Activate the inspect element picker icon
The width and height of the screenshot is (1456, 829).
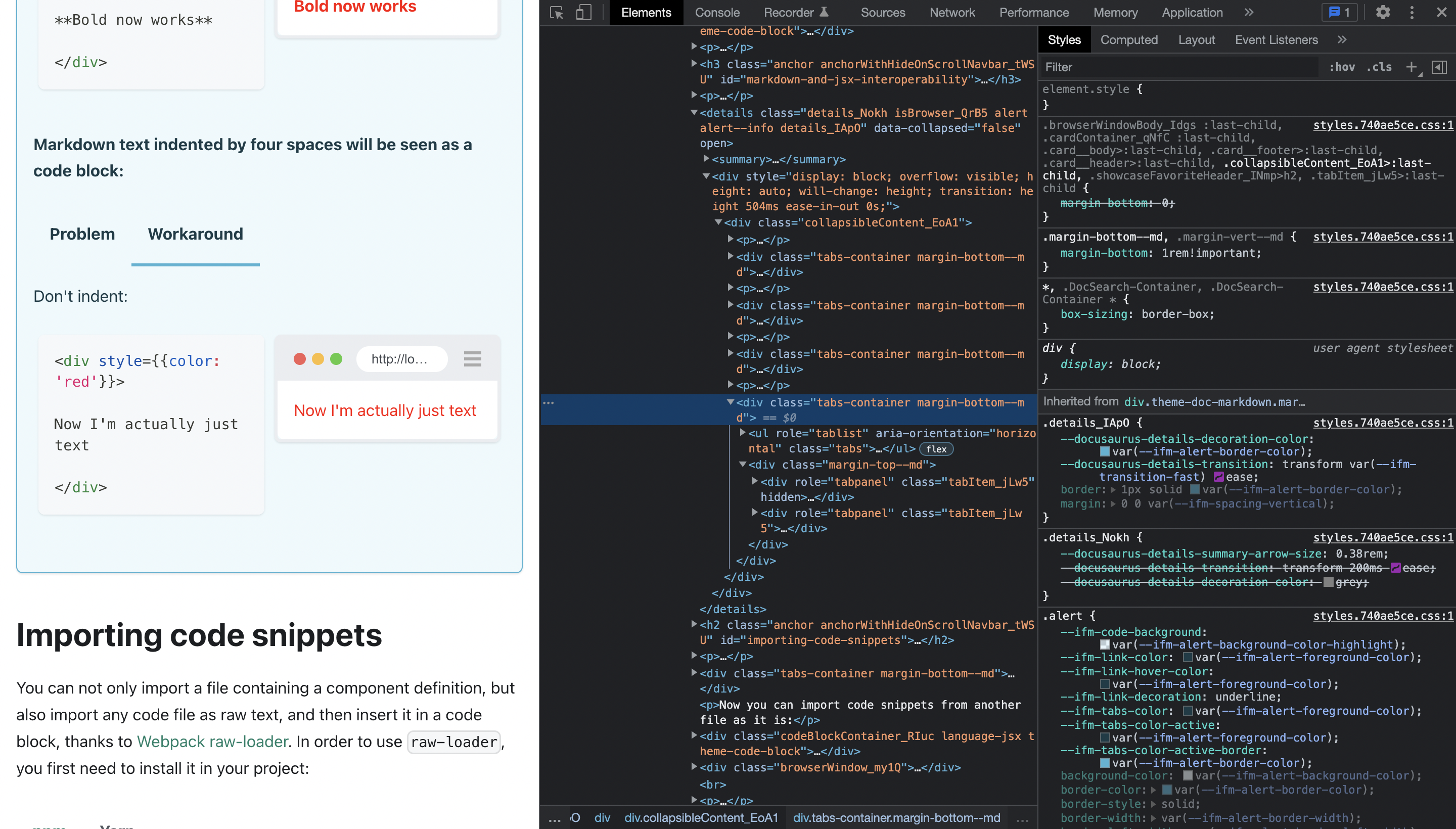coord(556,13)
